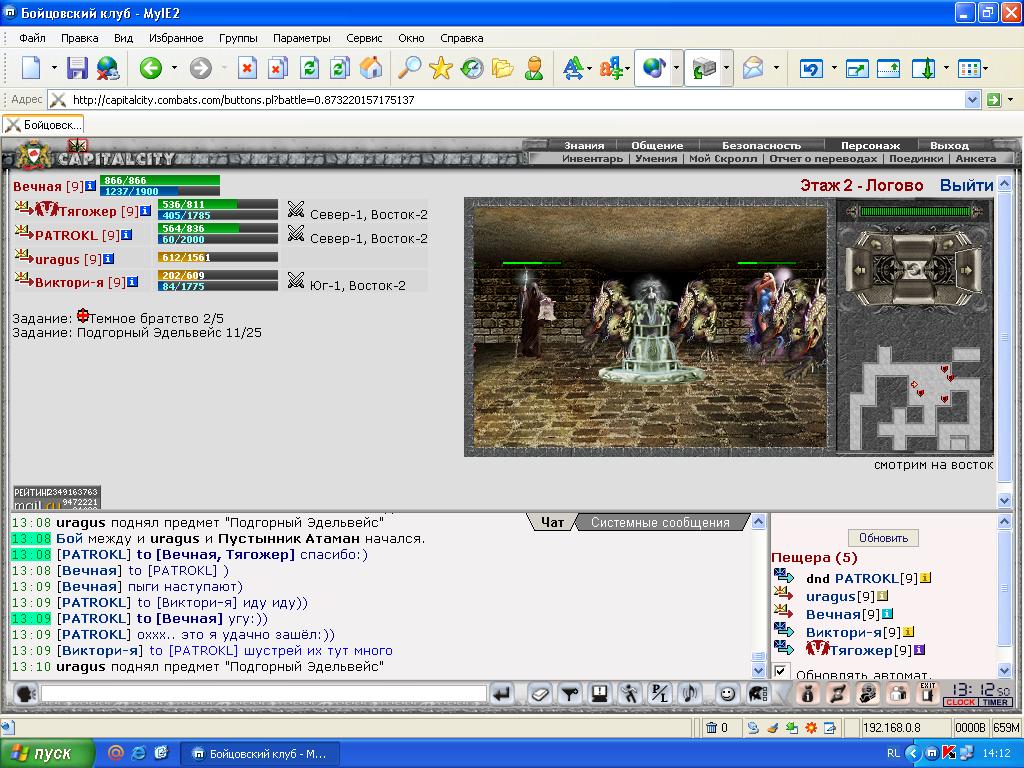Click the New page toolbar icon

[31, 68]
